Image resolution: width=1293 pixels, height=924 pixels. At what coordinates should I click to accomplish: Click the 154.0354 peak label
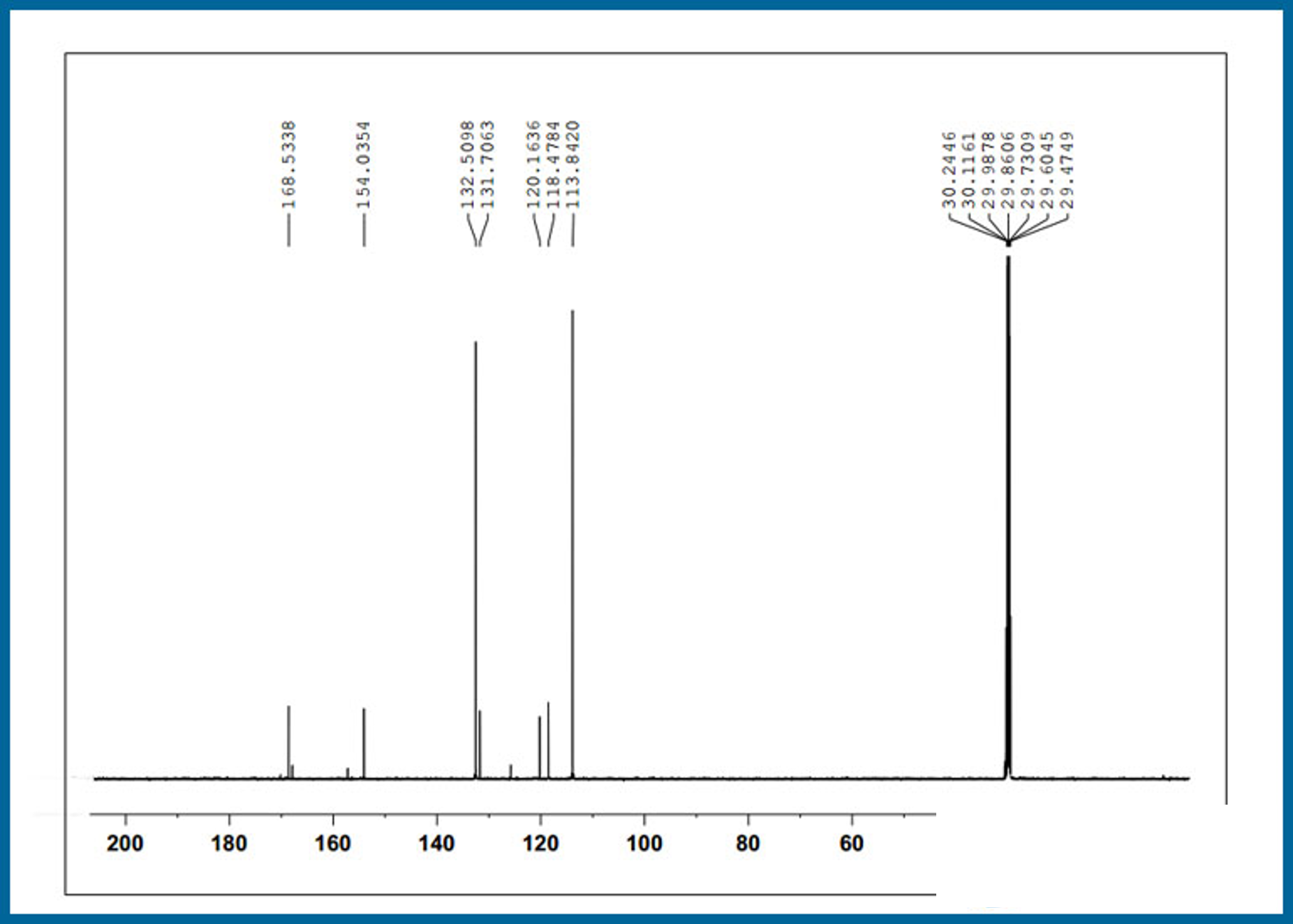(x=364, y=165)
